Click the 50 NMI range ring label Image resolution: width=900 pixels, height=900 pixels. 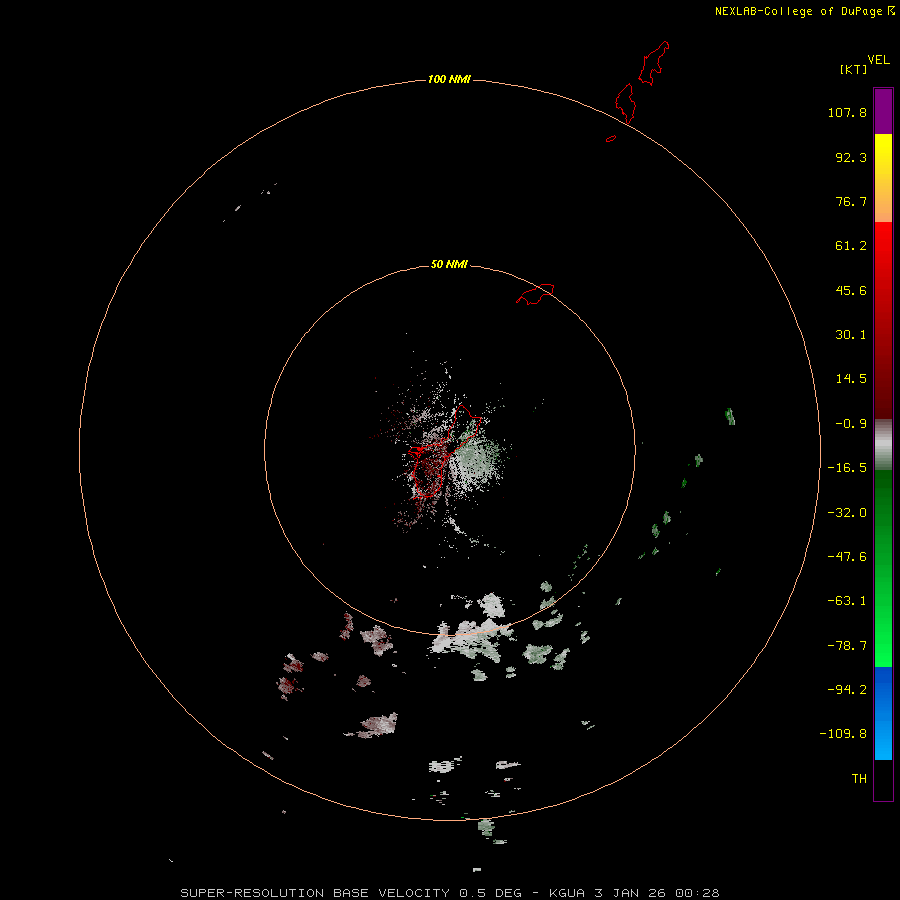click(x=449, y=264)
